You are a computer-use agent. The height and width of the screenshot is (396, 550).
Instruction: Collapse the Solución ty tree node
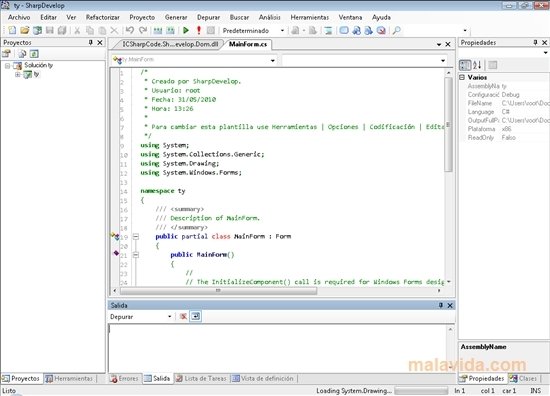[7, 66]
